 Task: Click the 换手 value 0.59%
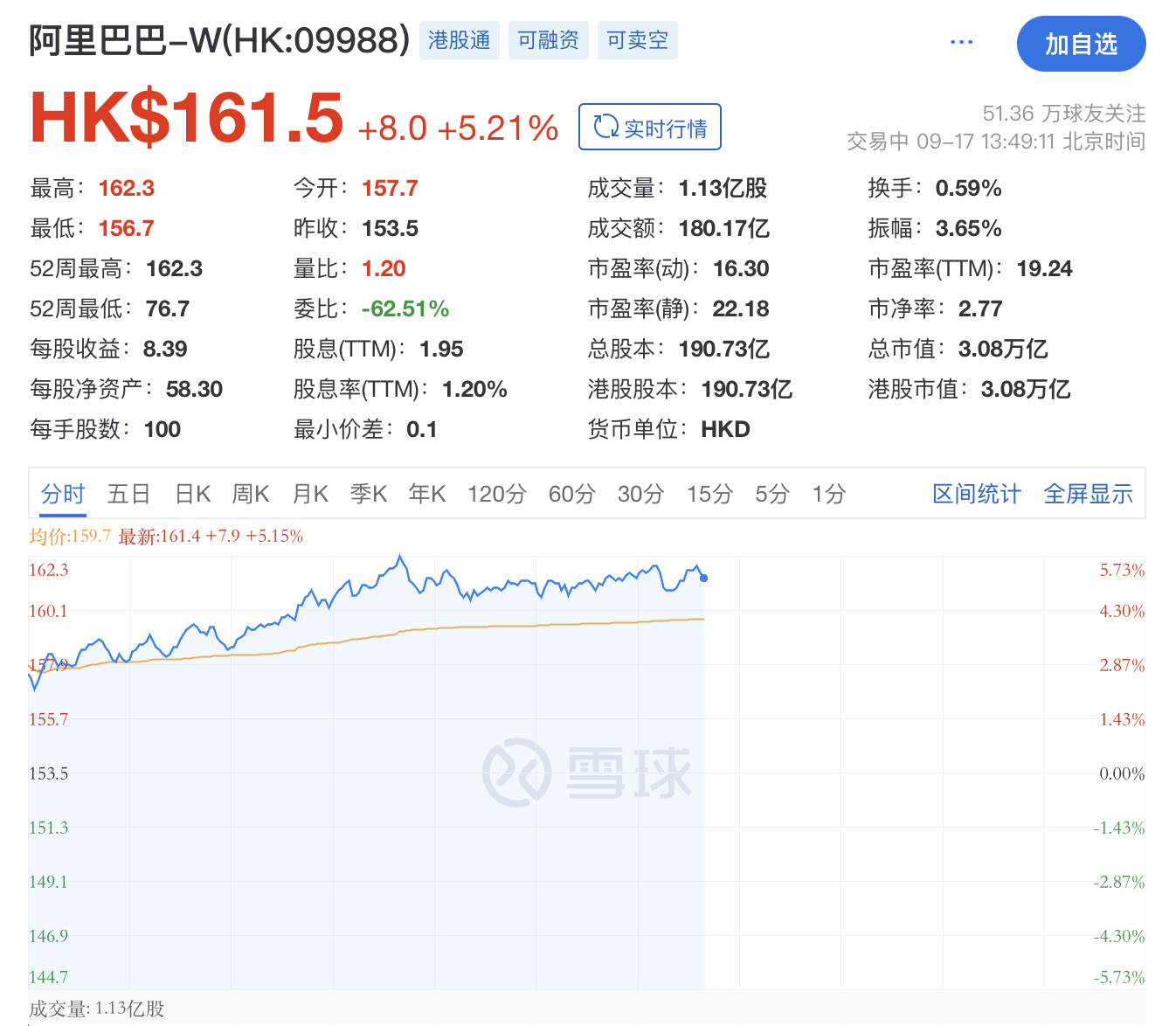(968, 188)
